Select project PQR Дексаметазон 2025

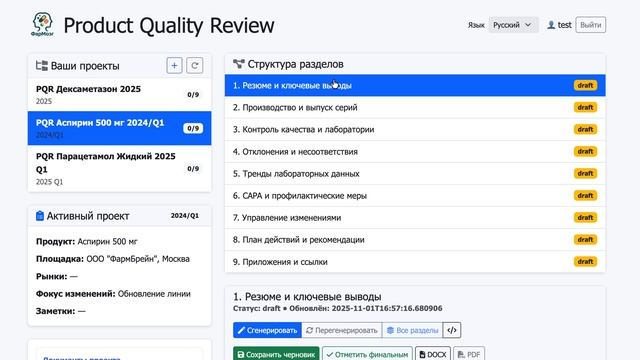coord(120,94)
